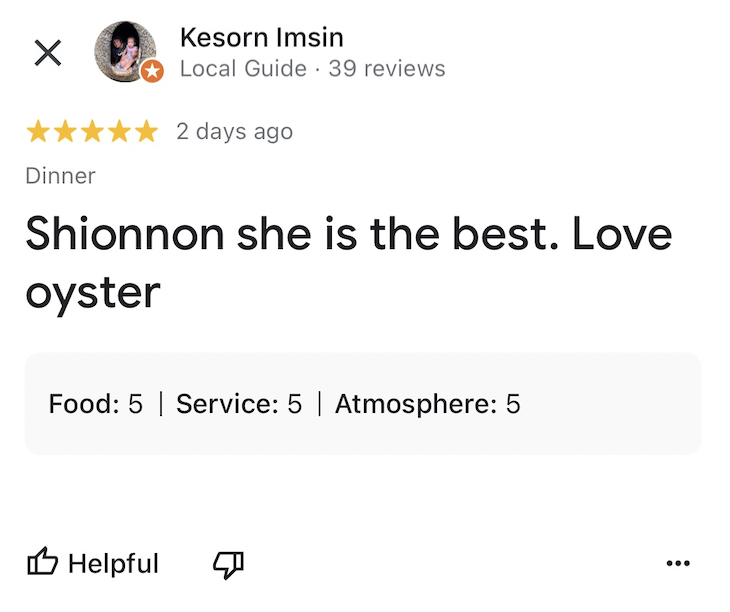This screenshot has width=730, height=612.
Task: Click the Dinner meal type label
Action: pyautogui.click(x=60, y=176)
